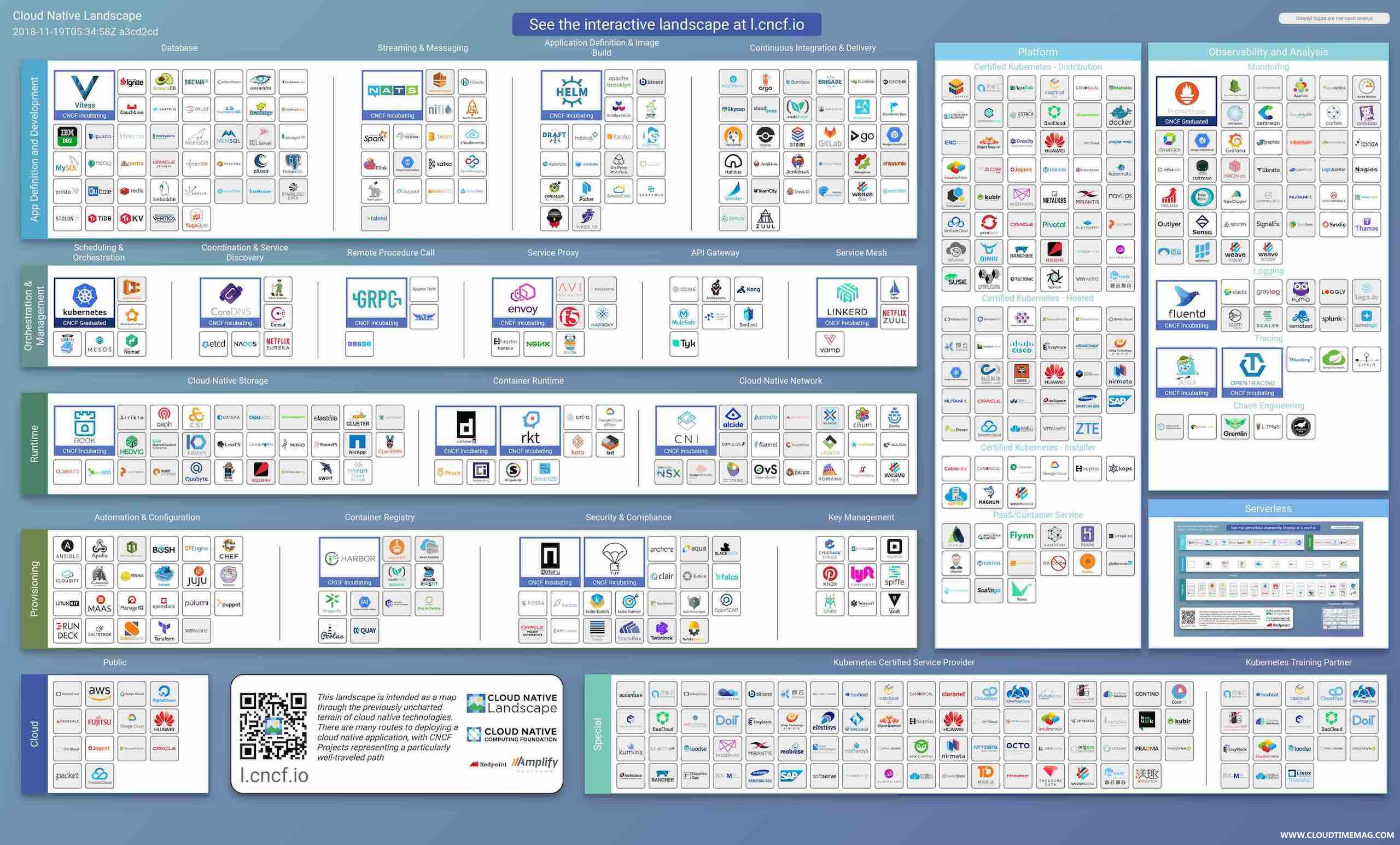Click the ceph storage logo
The height and width of the screenshot is (845, 1400).
click(x=164, y=417)
